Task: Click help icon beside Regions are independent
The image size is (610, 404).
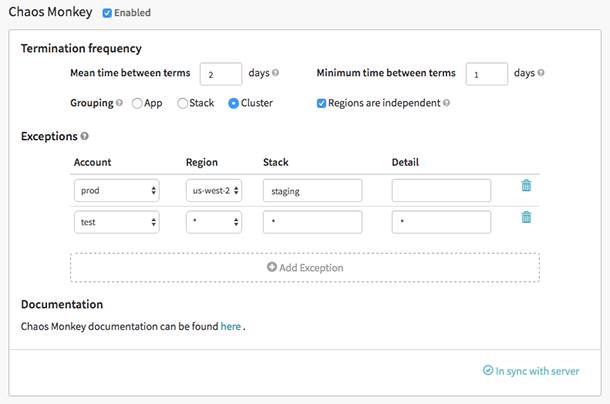Action: (446, 102)
